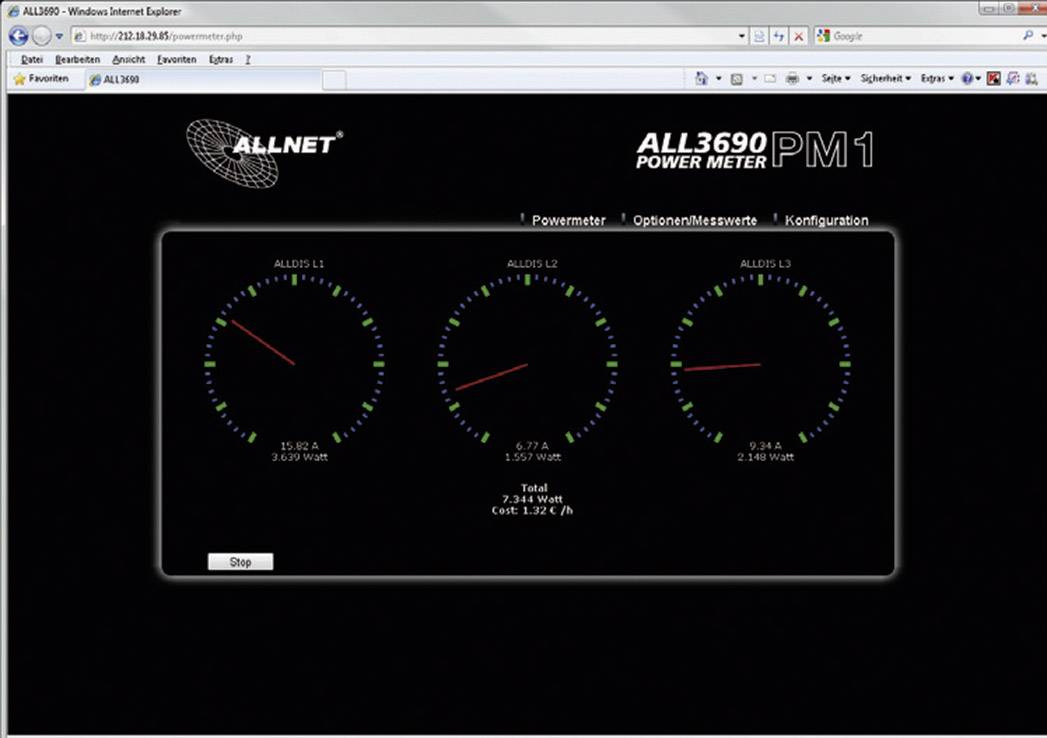Click the greyed Forward navigation arrow
Screen dimensions: 1047x738
click(x=42, y=35)
